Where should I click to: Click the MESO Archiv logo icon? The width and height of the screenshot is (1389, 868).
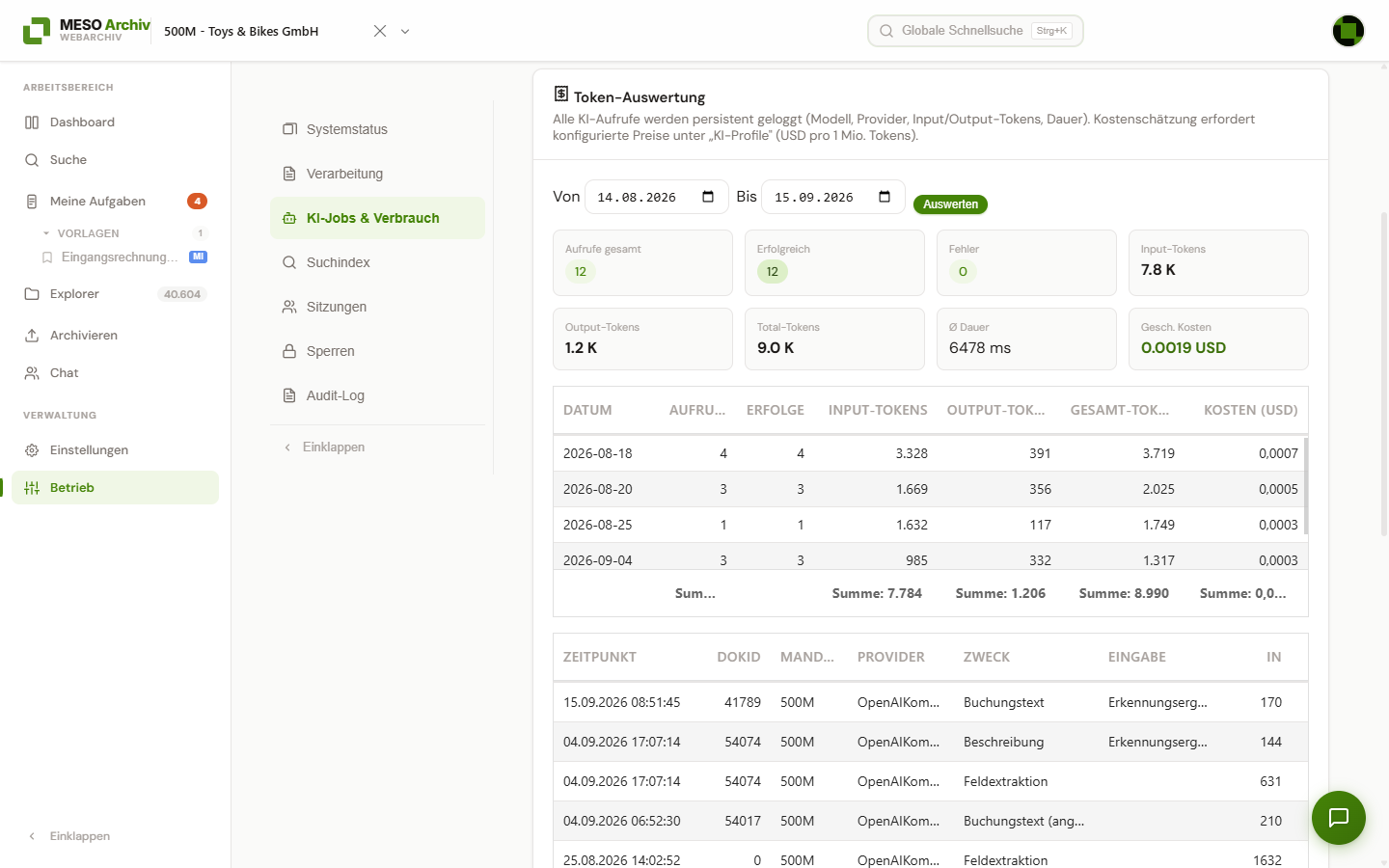point(37,31)
